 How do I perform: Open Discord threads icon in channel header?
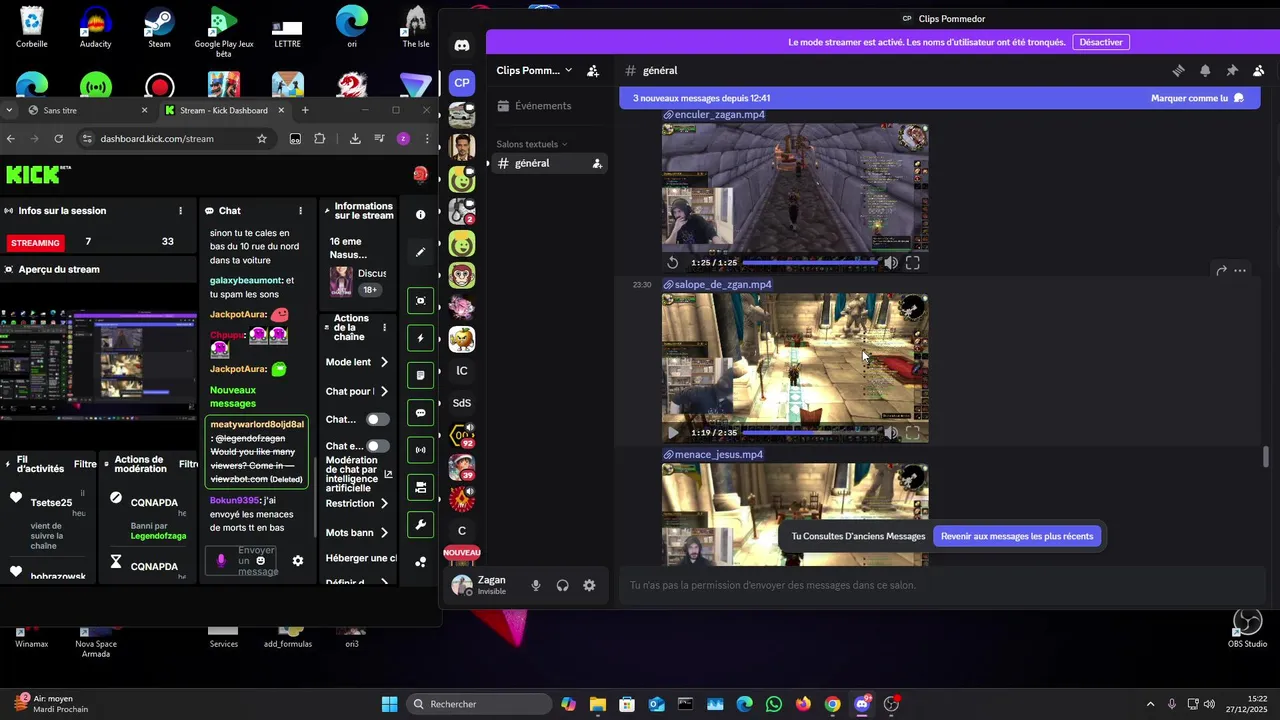(x=1178, y=71)
